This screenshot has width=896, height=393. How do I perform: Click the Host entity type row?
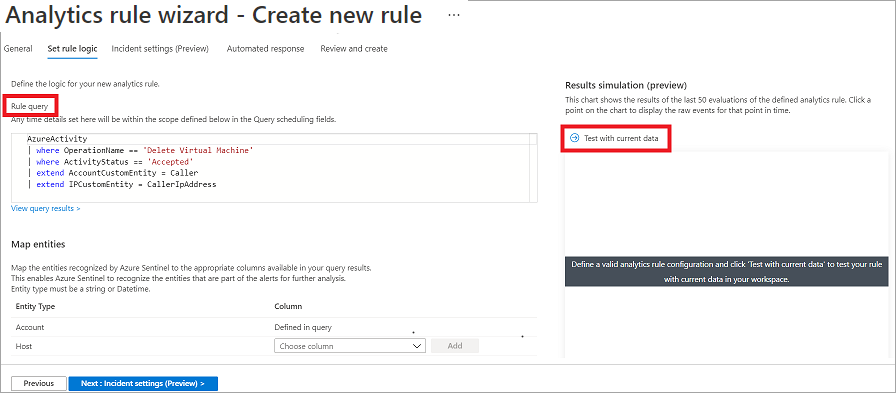click(274, 346)
